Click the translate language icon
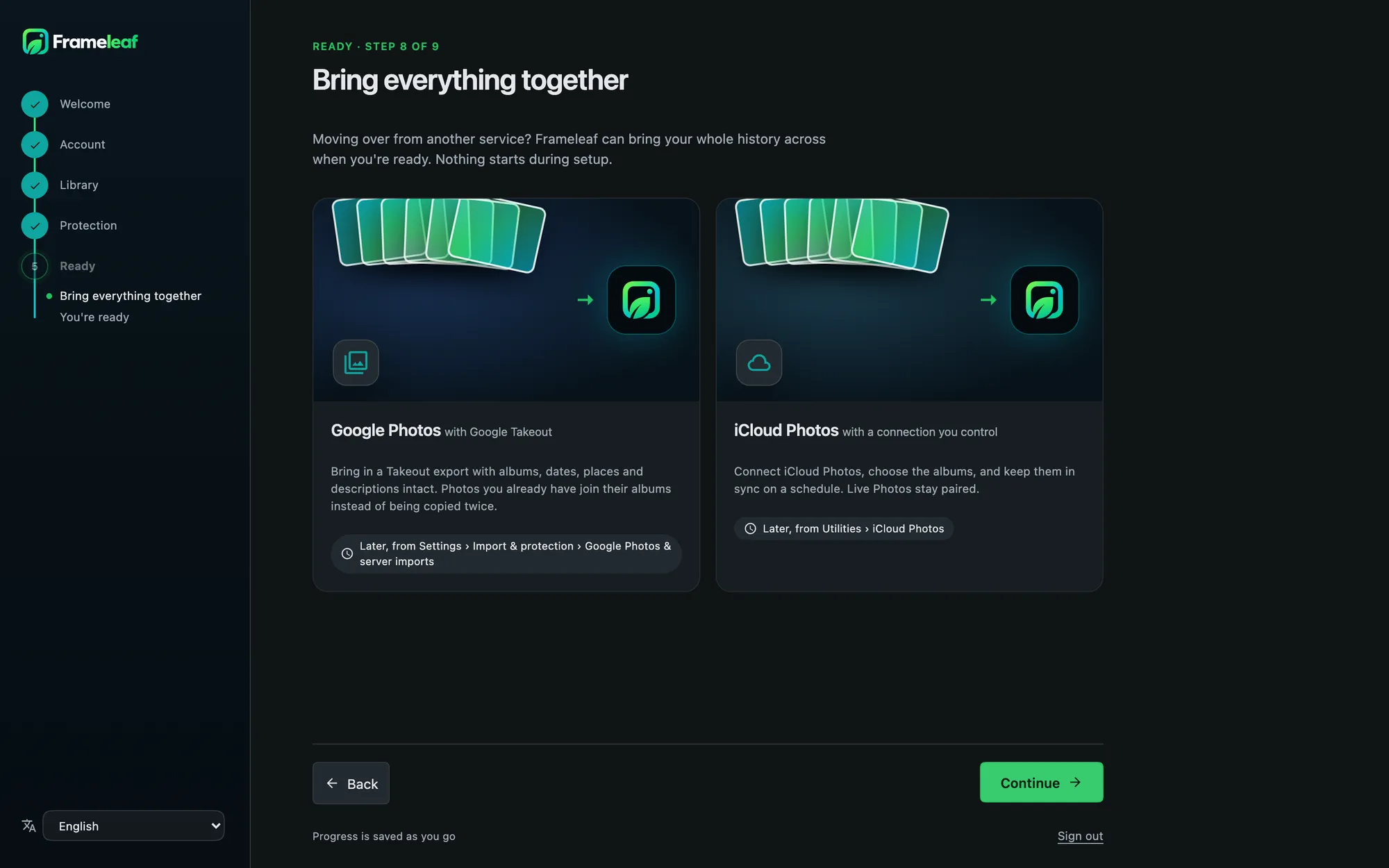Image resolution: width=1389 pixels, height=868 pixels. [28, 826]
